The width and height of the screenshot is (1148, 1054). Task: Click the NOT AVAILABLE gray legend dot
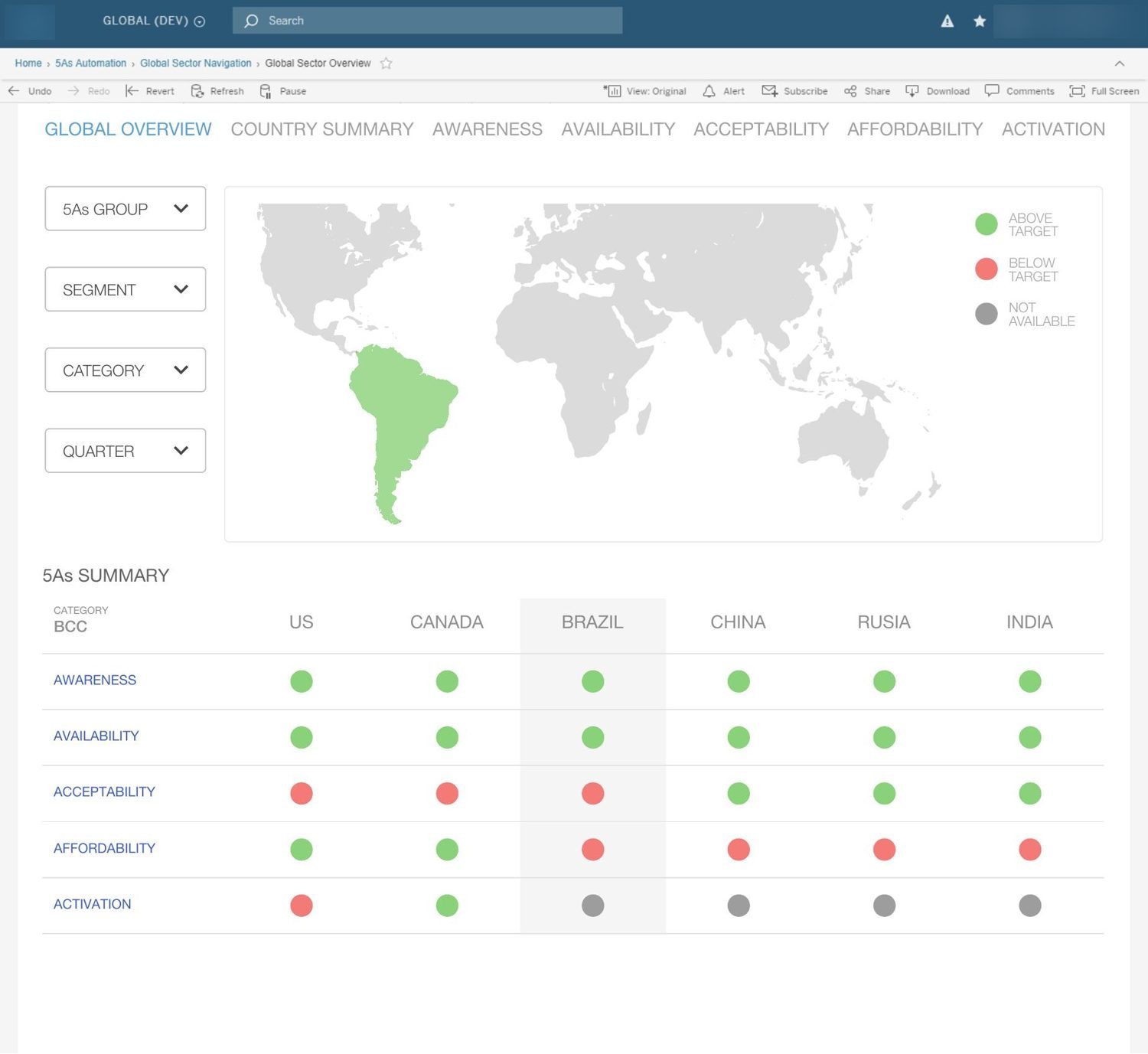(x=987, y=314)
